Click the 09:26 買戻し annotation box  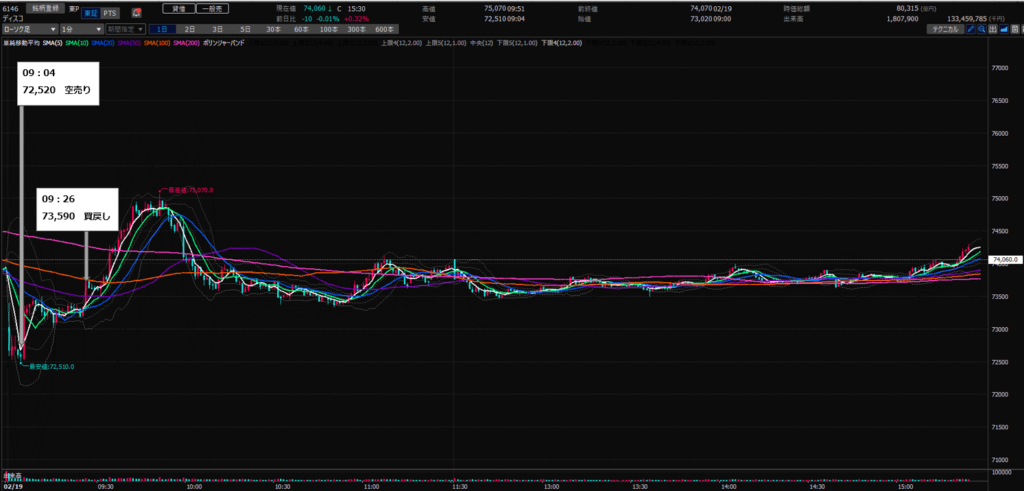[78, 207]
